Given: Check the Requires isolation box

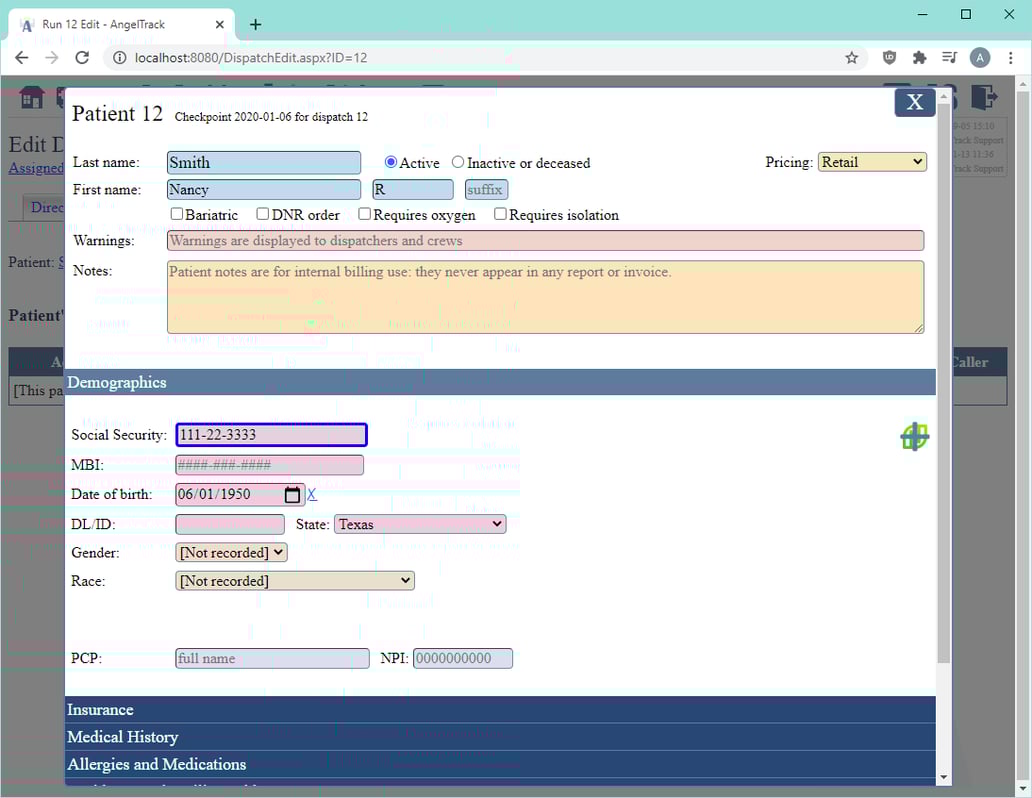Looking at the screenshot, I should point(500,214).
